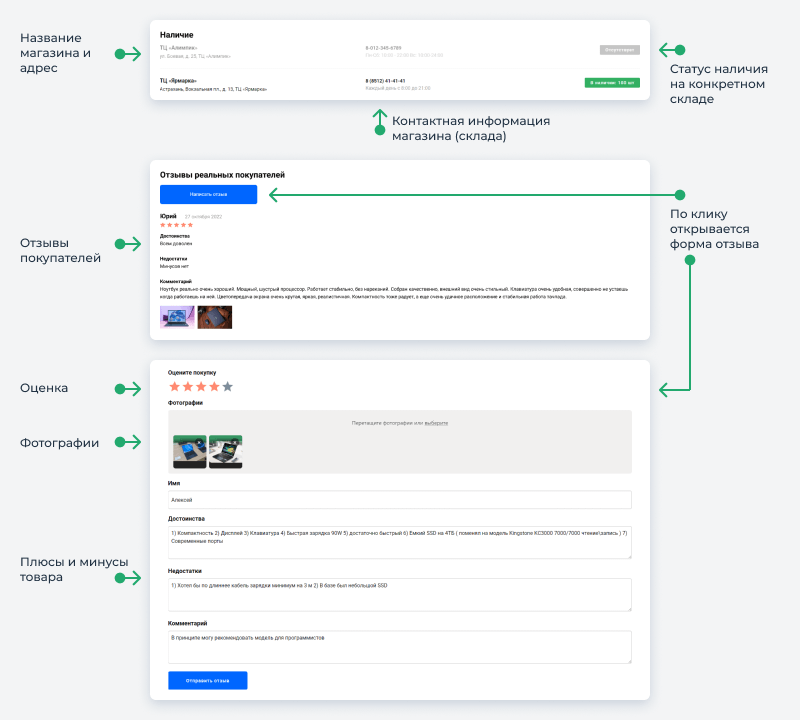Click the first rating star in the review form
The width and height of the screenshot is (800, 720).
click(174, 387)
